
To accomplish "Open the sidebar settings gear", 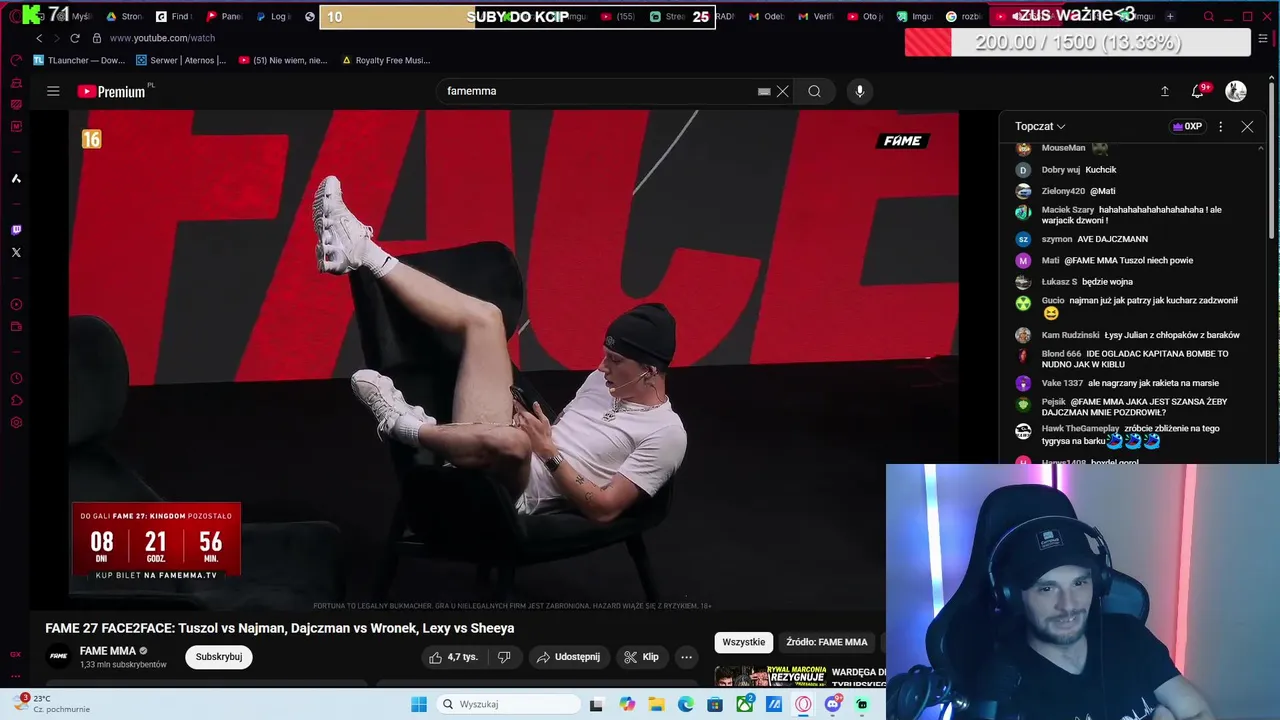I will (x=16, y=423).
